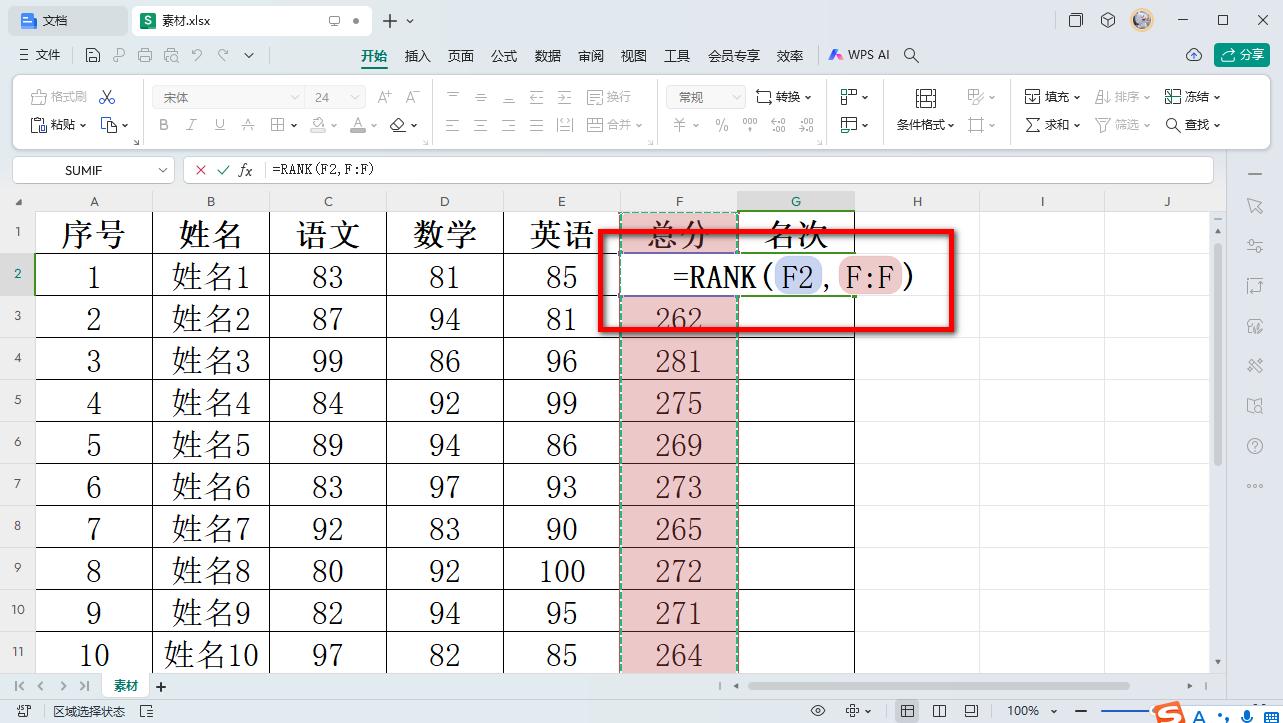The height and width of the screenshot is (723, 1283).
Task: Open the 审阅 Review ribbon tab
Action: [591, 56]
